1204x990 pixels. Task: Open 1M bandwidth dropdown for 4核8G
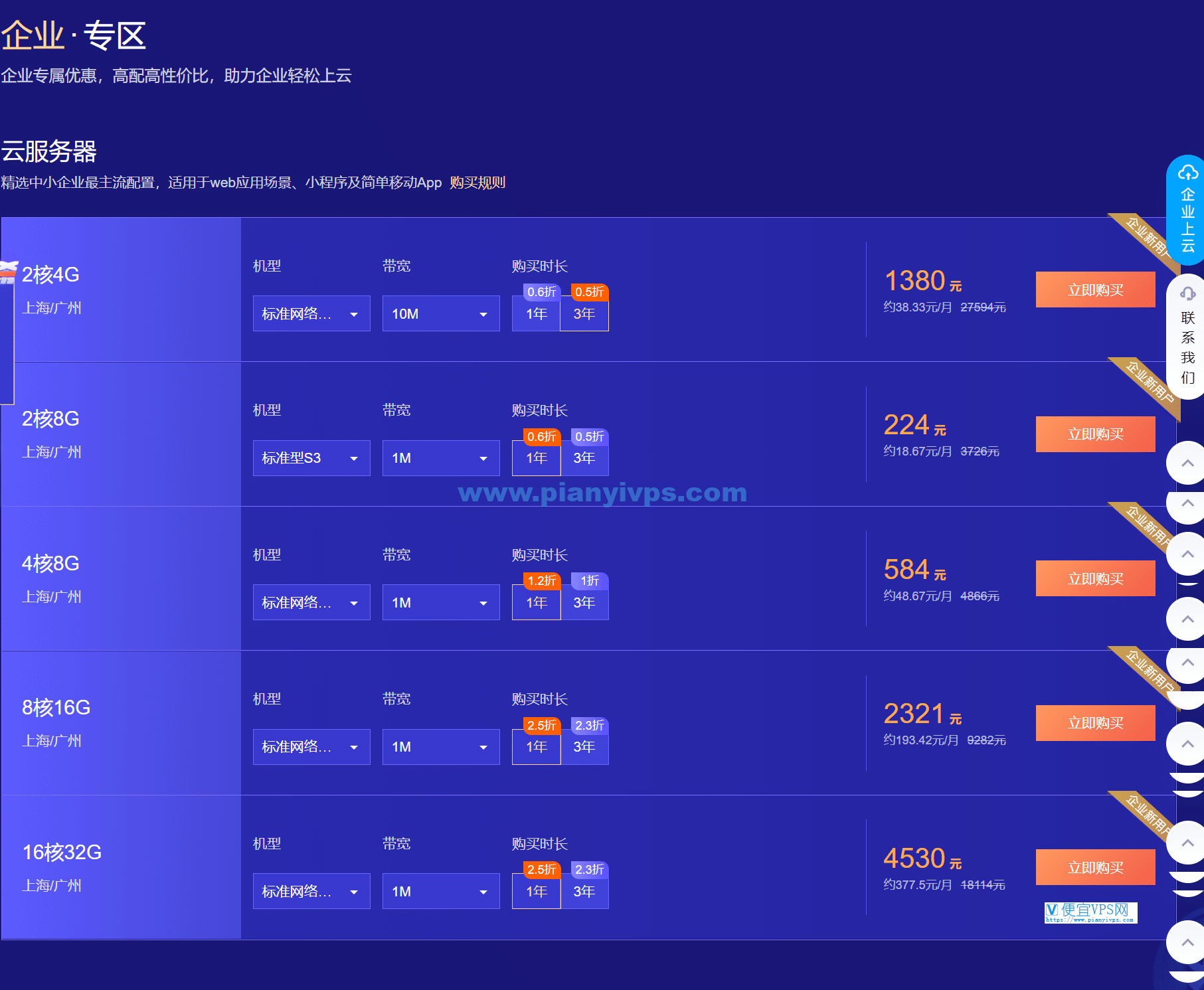click(441, 602)
